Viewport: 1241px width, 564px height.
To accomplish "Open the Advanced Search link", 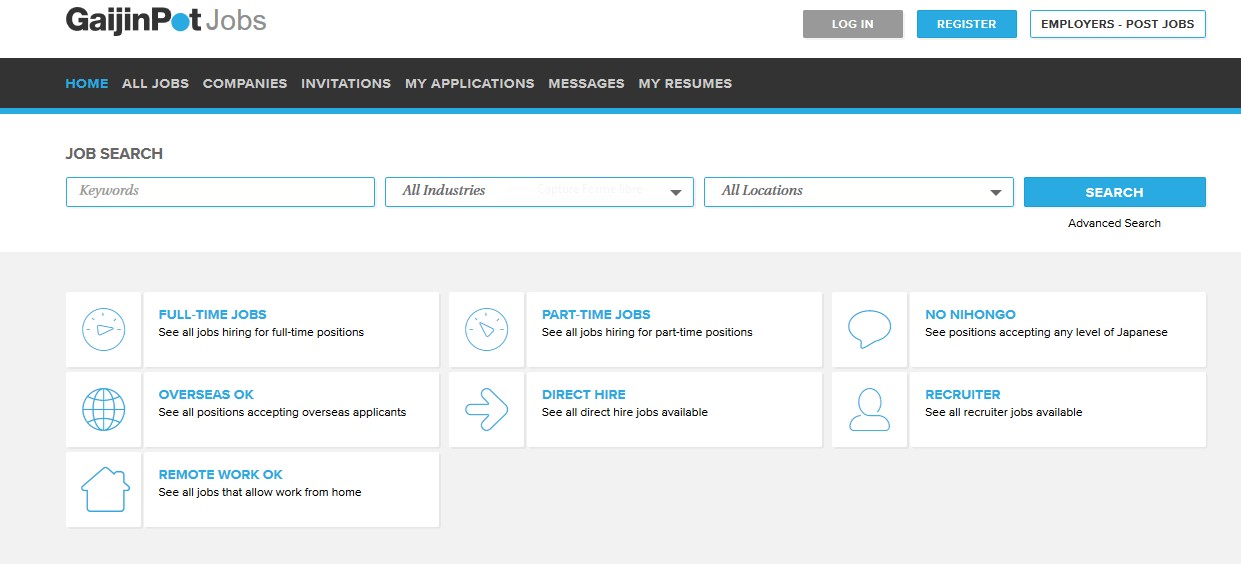I will click(1114, 223).
